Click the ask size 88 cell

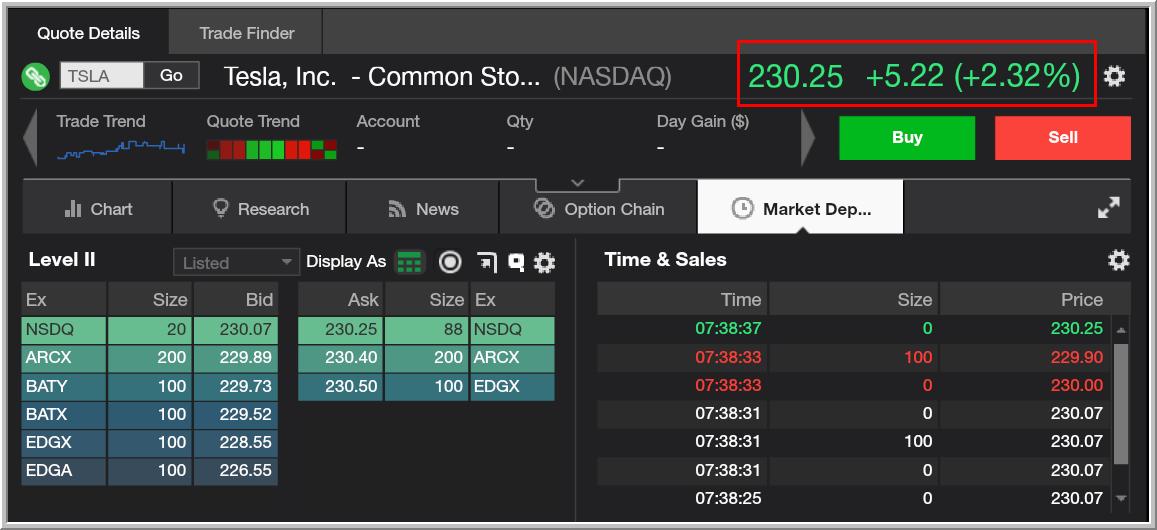point(426,330)
